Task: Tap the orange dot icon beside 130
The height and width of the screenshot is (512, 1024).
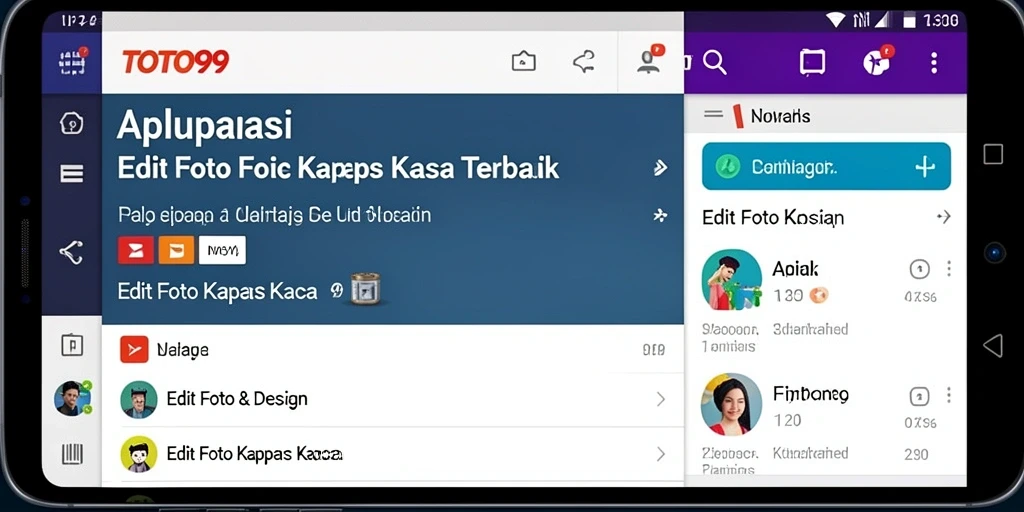Action: click(819, 295)
